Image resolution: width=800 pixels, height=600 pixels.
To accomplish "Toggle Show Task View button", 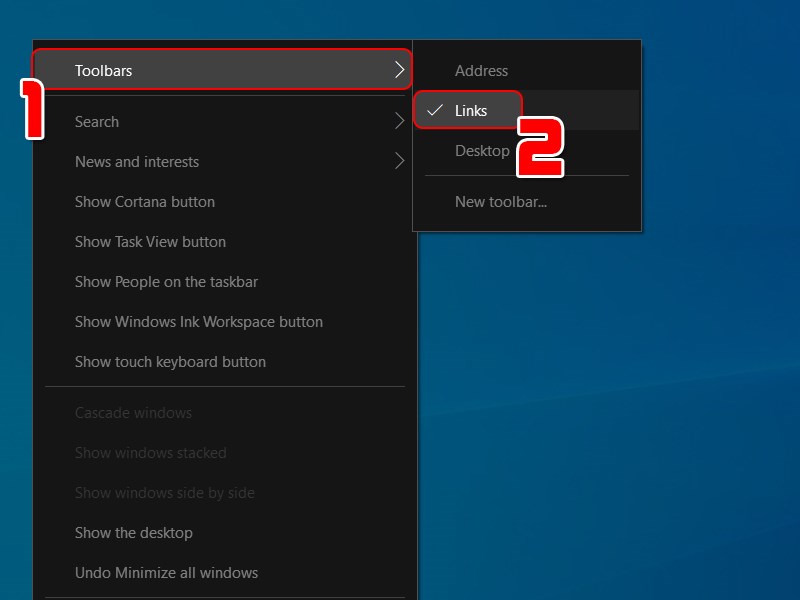I will point(150,242).
